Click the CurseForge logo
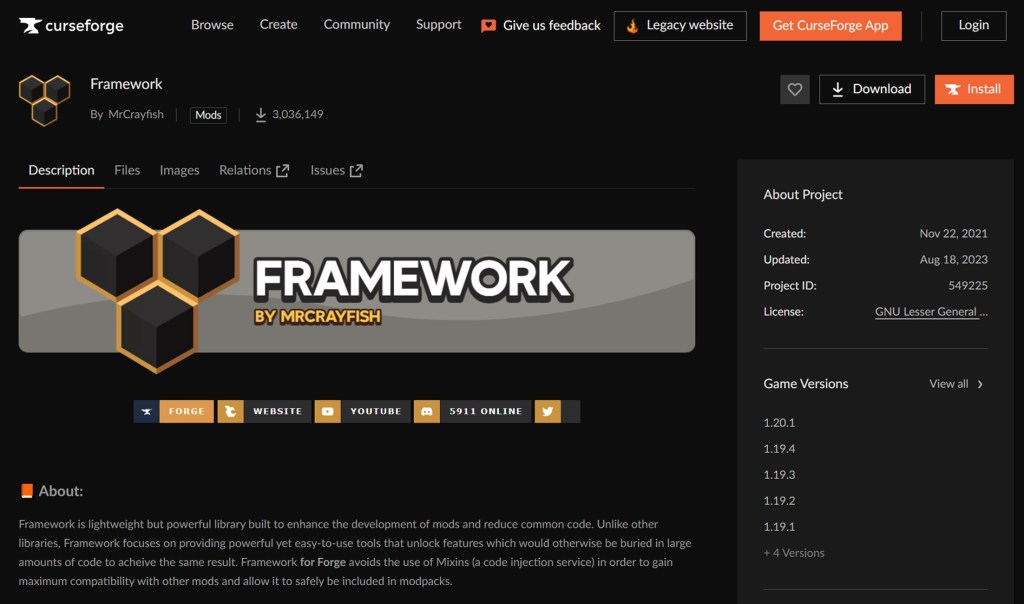The height and width of the screenshot is (604, 1024). pos(71,25)
